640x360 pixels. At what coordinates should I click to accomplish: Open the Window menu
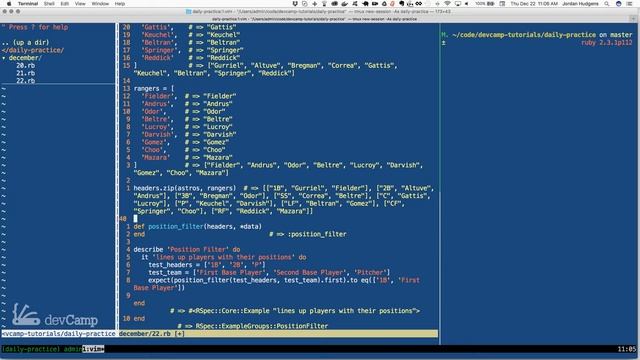pyautogui.click(x=100, y=4)
